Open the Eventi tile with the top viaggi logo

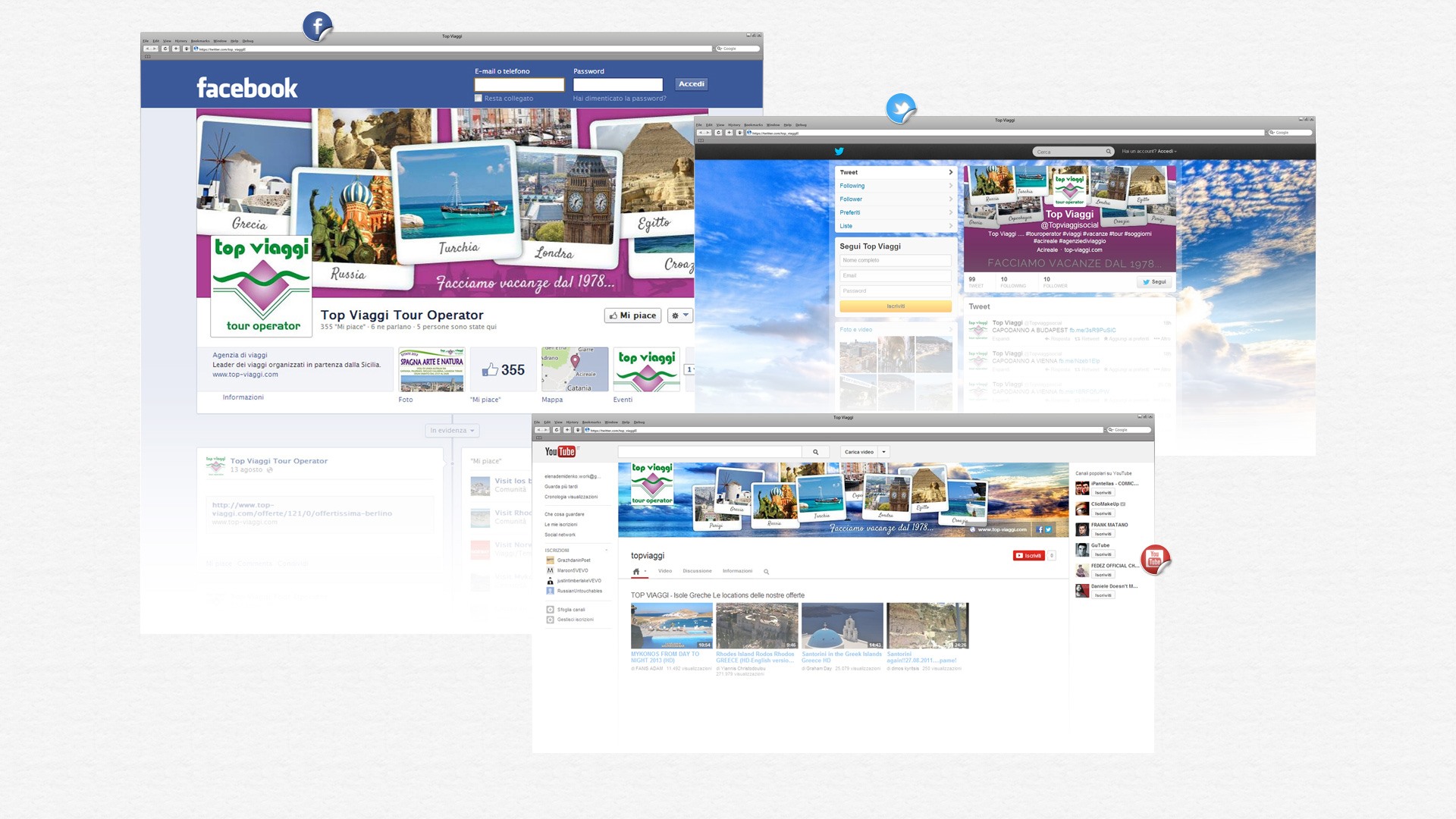[x=647, y=369]
